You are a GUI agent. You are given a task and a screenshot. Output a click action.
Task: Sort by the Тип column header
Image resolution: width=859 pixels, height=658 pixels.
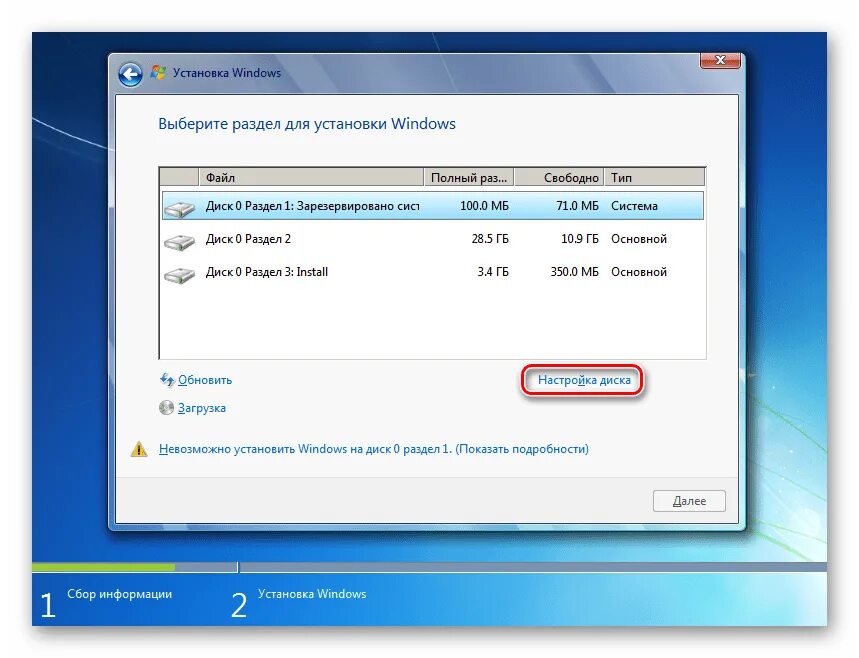click(654, 178)
